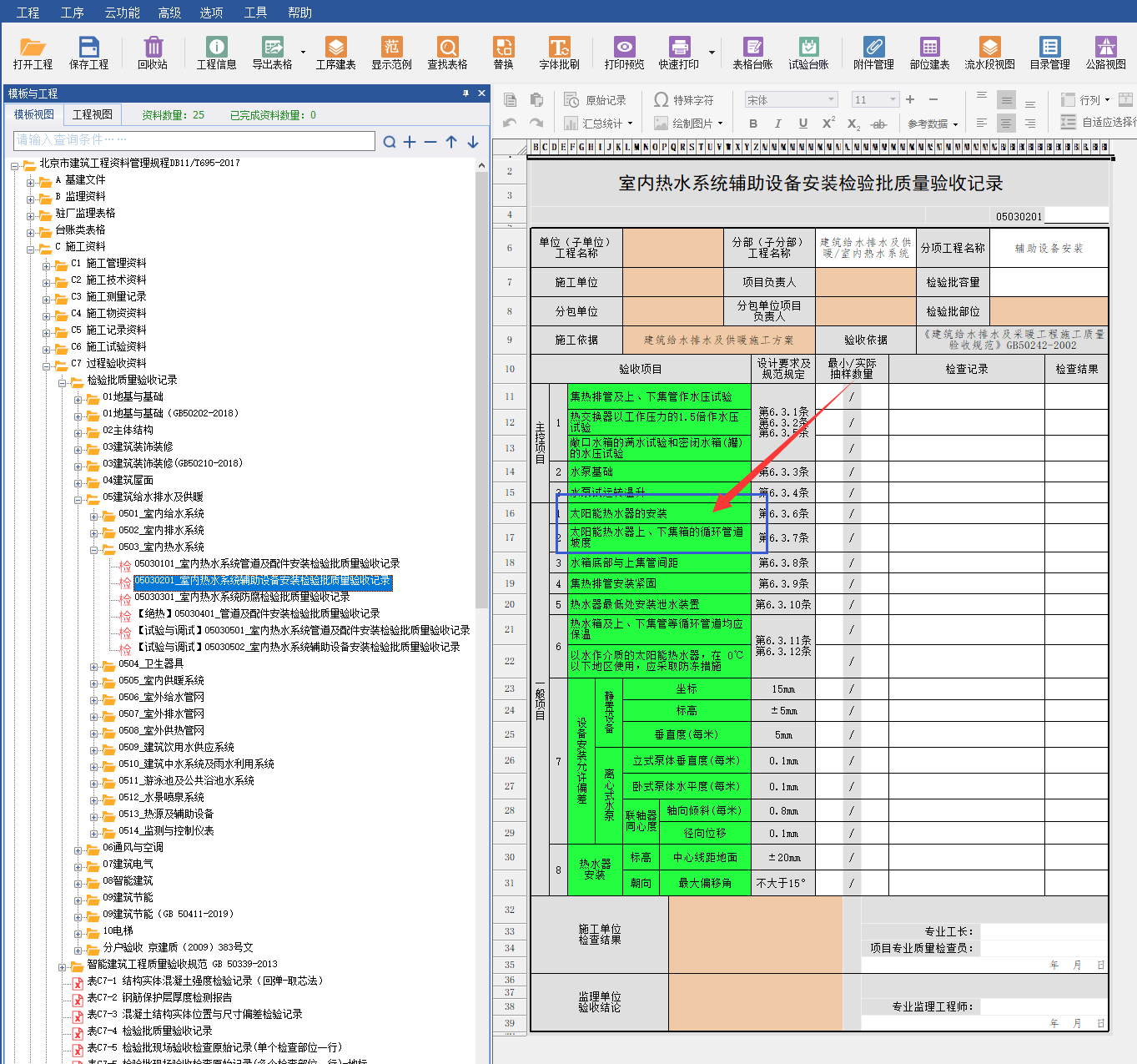This screenshot has width=1137, height=1064.
Task: Select 05030101 室内热水系统管道及配件 item
Action: click(x=267, y=564)
